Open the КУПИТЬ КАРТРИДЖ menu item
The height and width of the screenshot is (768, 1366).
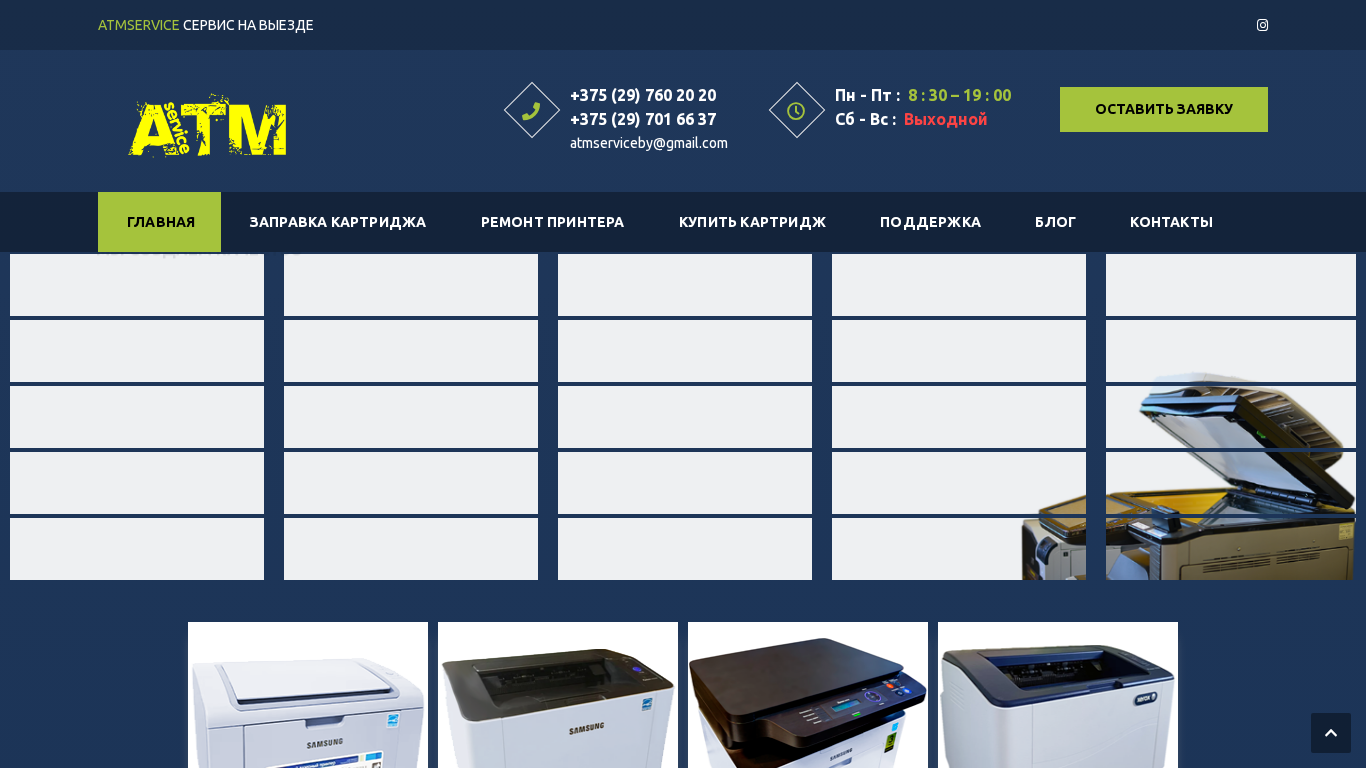[x=752, y=222]
